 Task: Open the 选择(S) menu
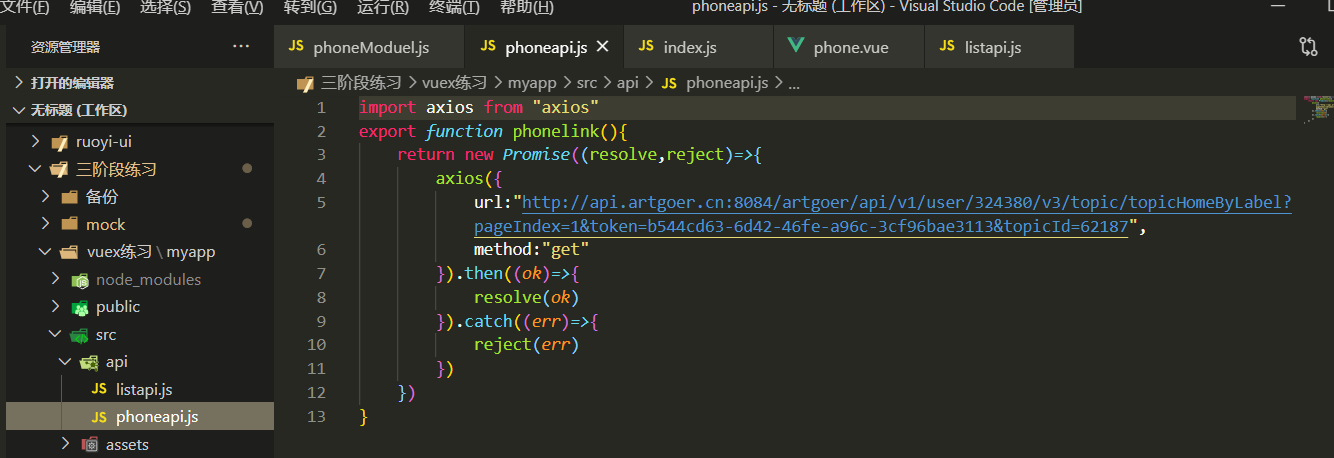(x=166, y=7)
